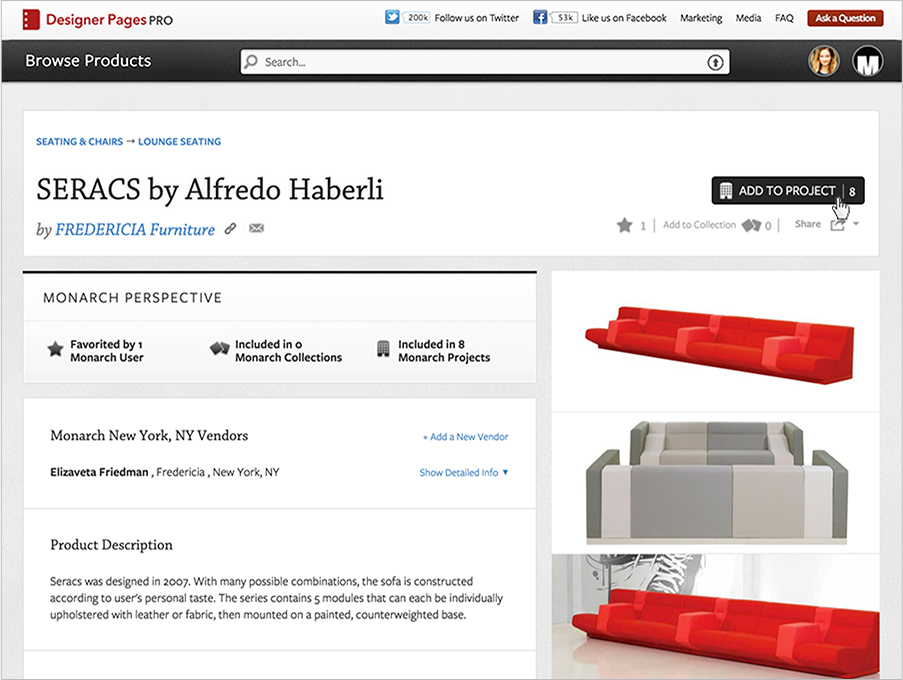The width and height of the screenshot is (903, 680).
Task: Click the Facebook icon in header
Action: (x=540, y=17)
